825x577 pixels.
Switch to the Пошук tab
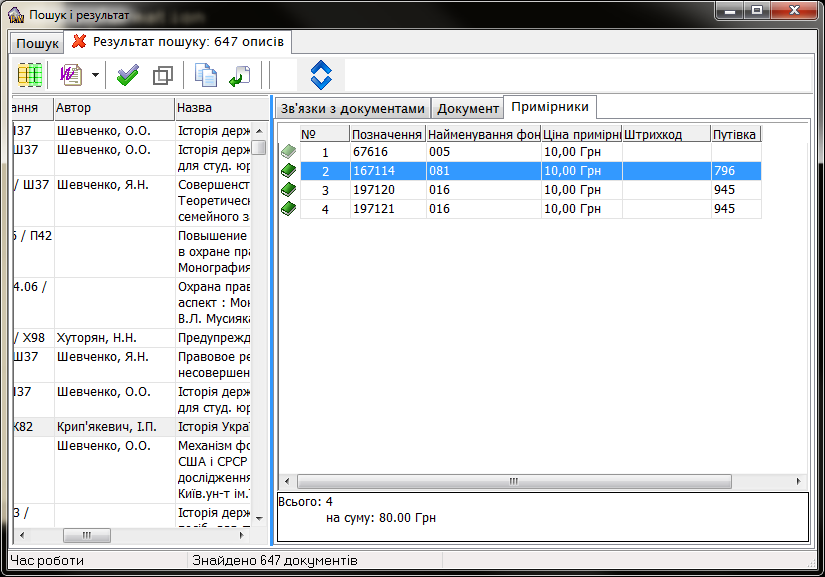pyautogui.click(x=37, y=44)
